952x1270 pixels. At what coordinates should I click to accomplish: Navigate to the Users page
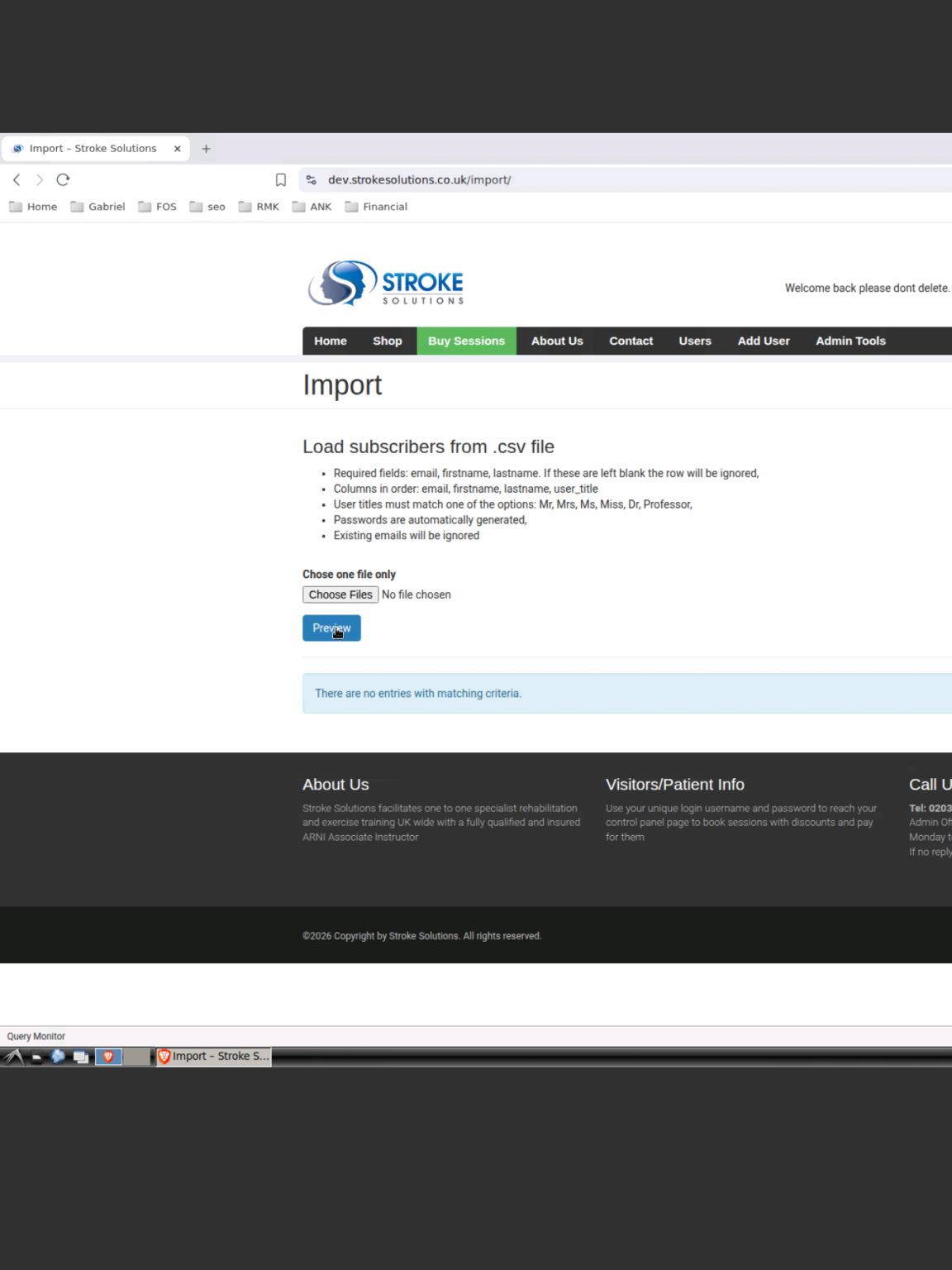pyautogui.click(x=695, y=341)
